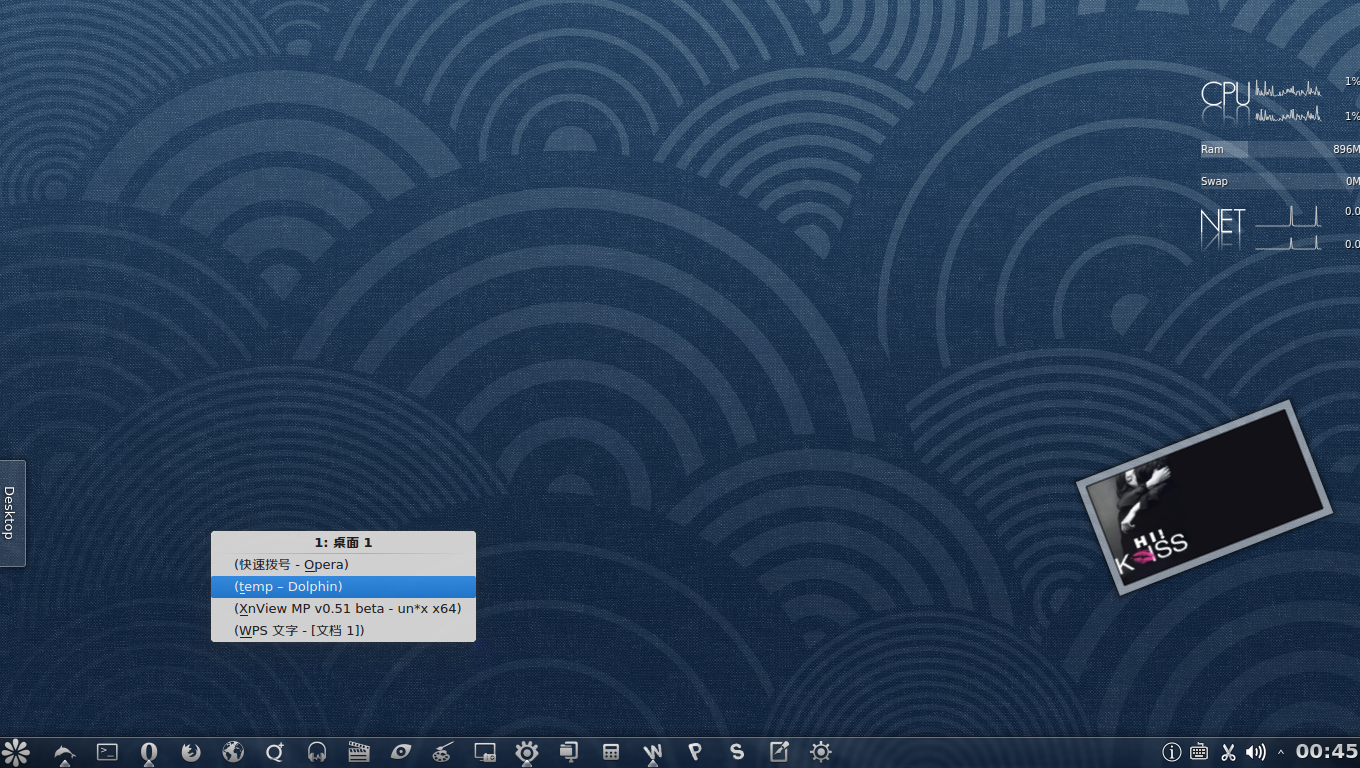This screenshot has height=768, width=1360.
Task: Select the Opera window in list
Action: click(343, 565)
